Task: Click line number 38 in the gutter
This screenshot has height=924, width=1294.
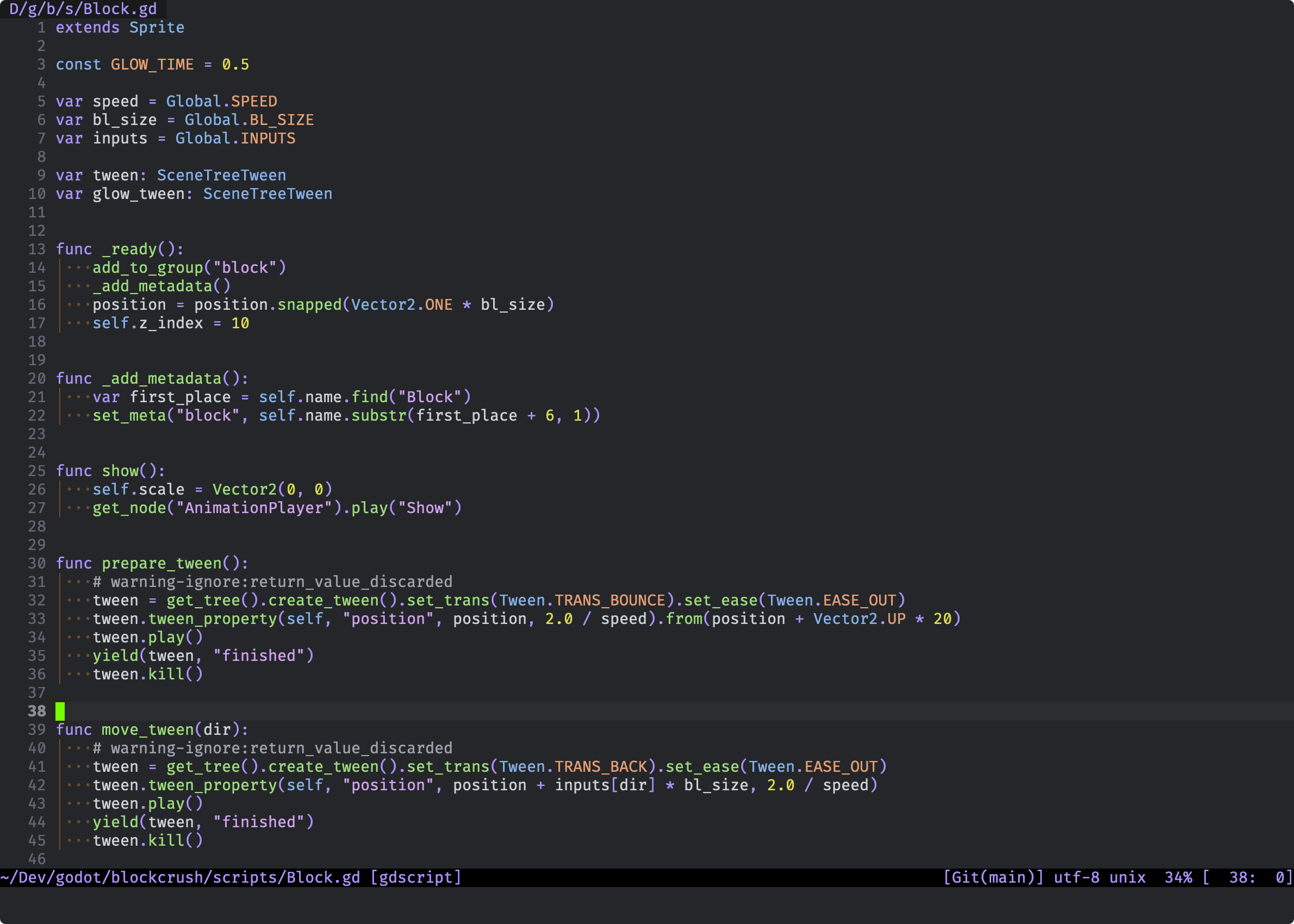Action: coord(37,711)
